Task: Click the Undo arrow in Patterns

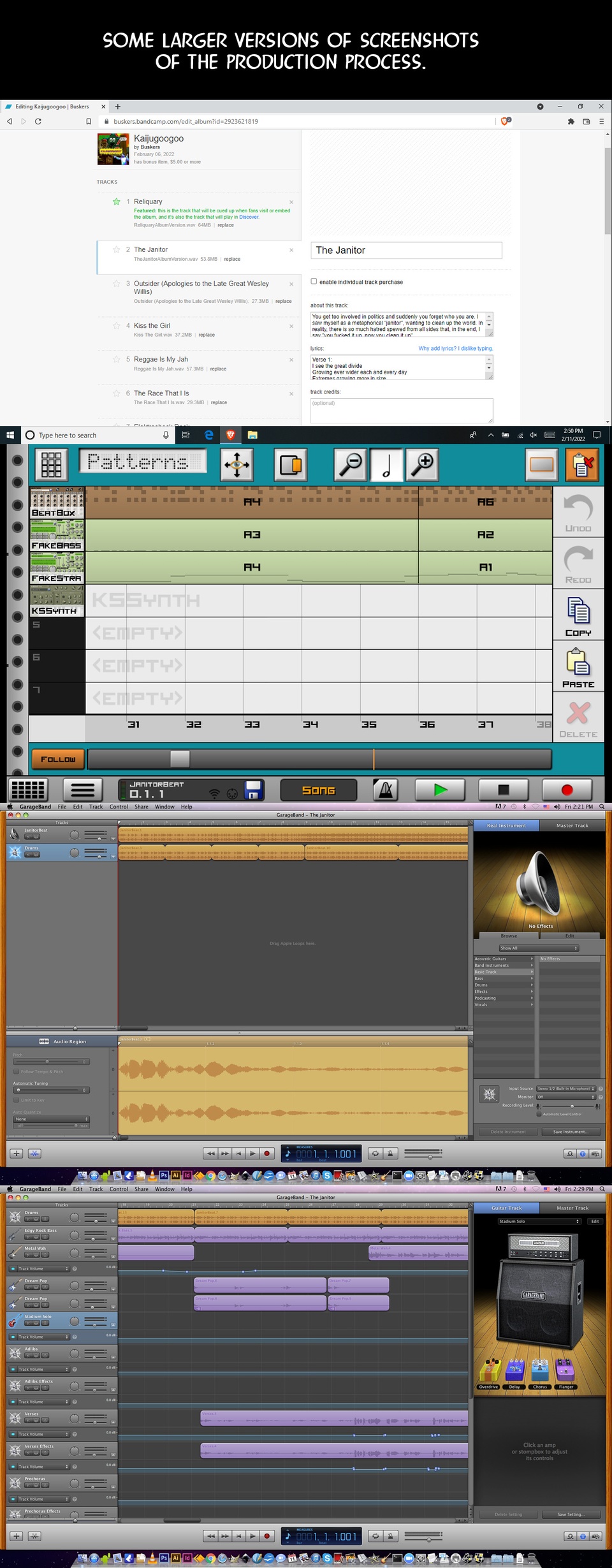Action: coord(578,513)
